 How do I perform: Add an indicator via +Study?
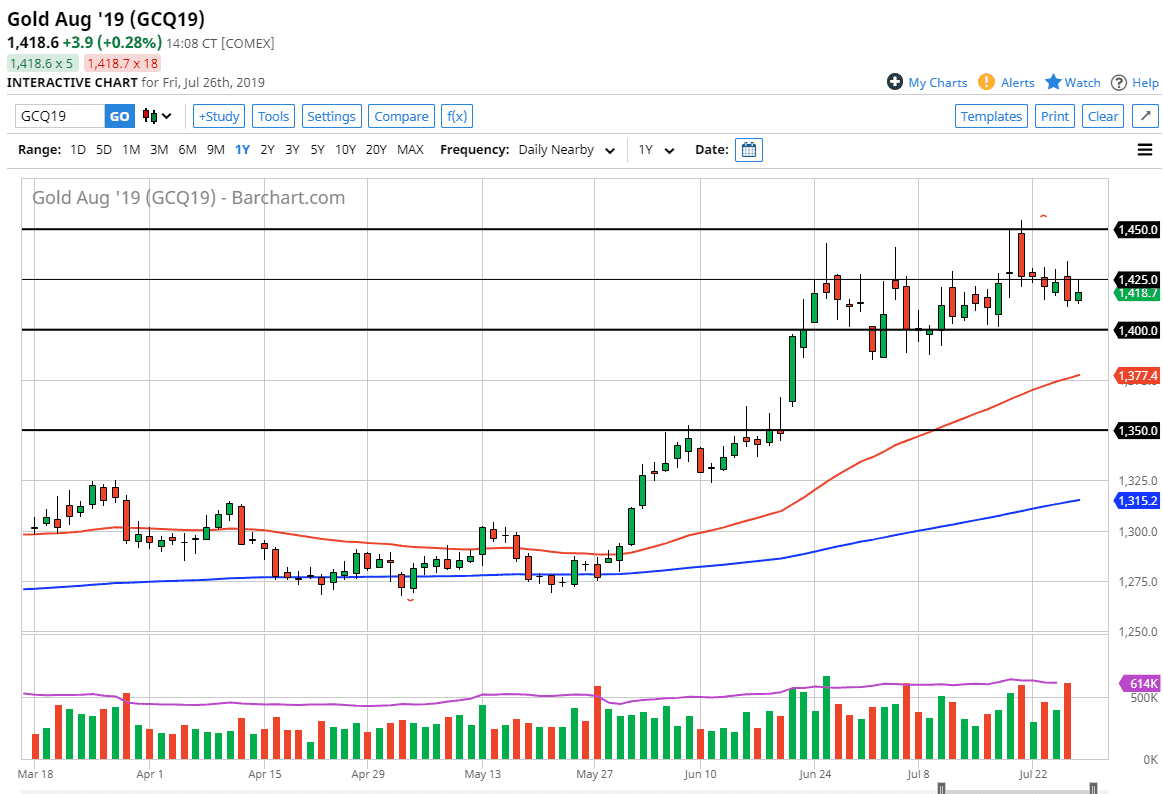pos(218,115)
